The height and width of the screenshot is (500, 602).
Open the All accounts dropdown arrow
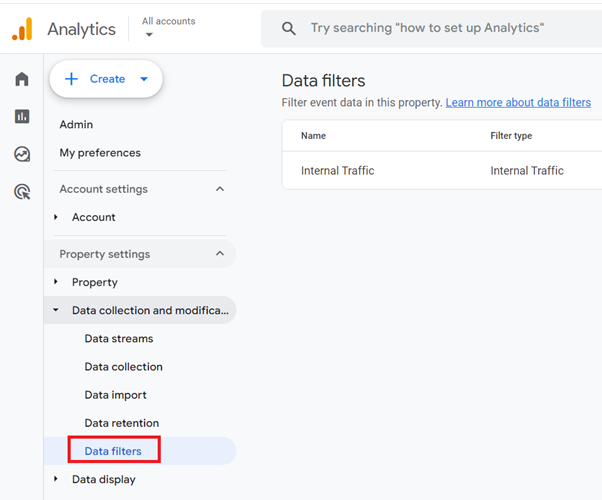click(149, 35)
